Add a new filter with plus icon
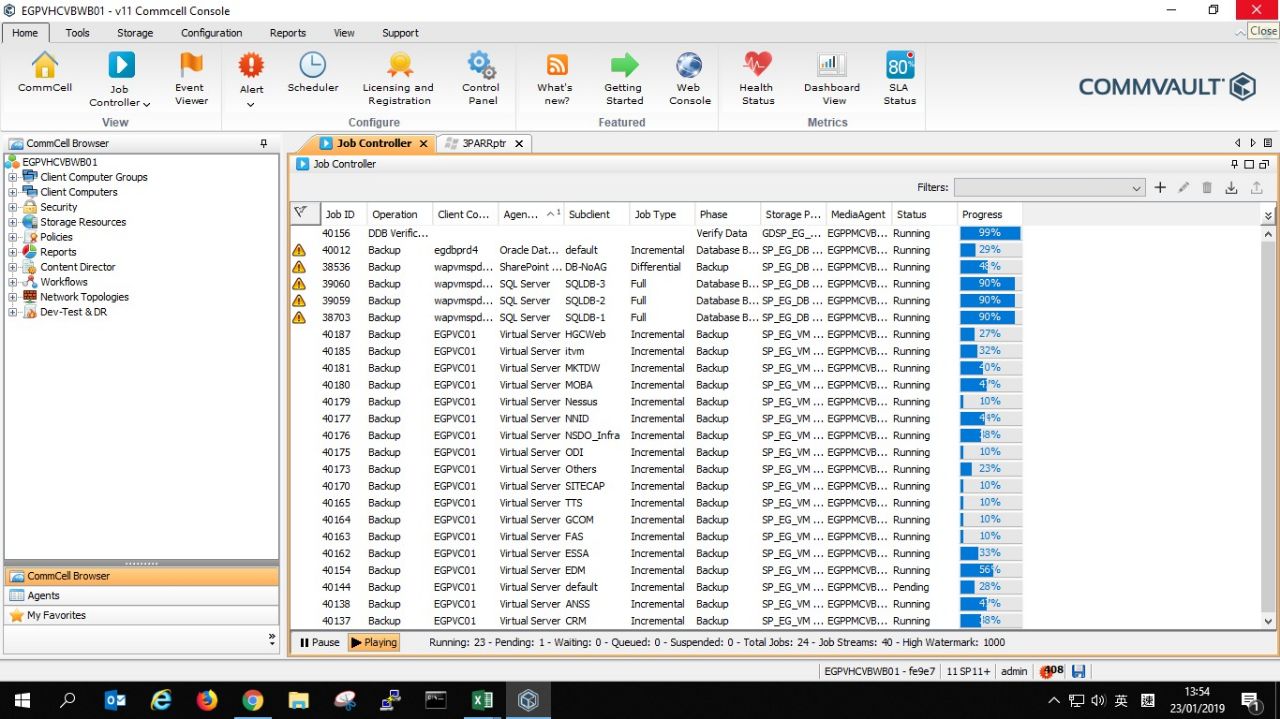Image resolution: width=1280 pixels, height=719 pixels. pyautogui.click(x=1160, y=187)
